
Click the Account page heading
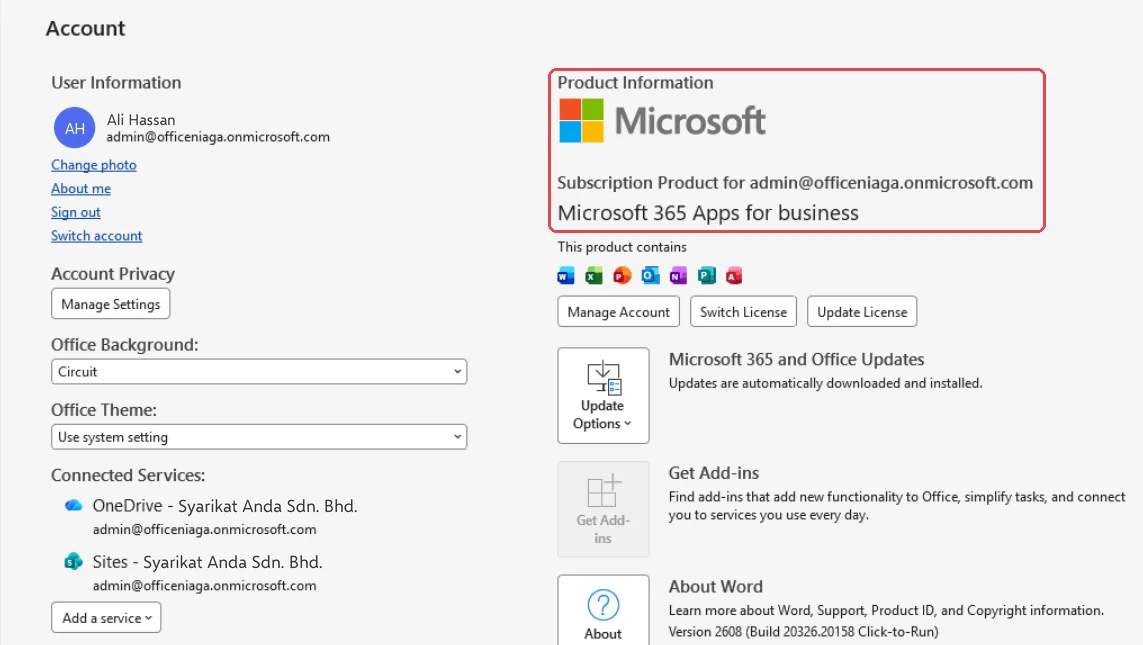coord(85,28)
